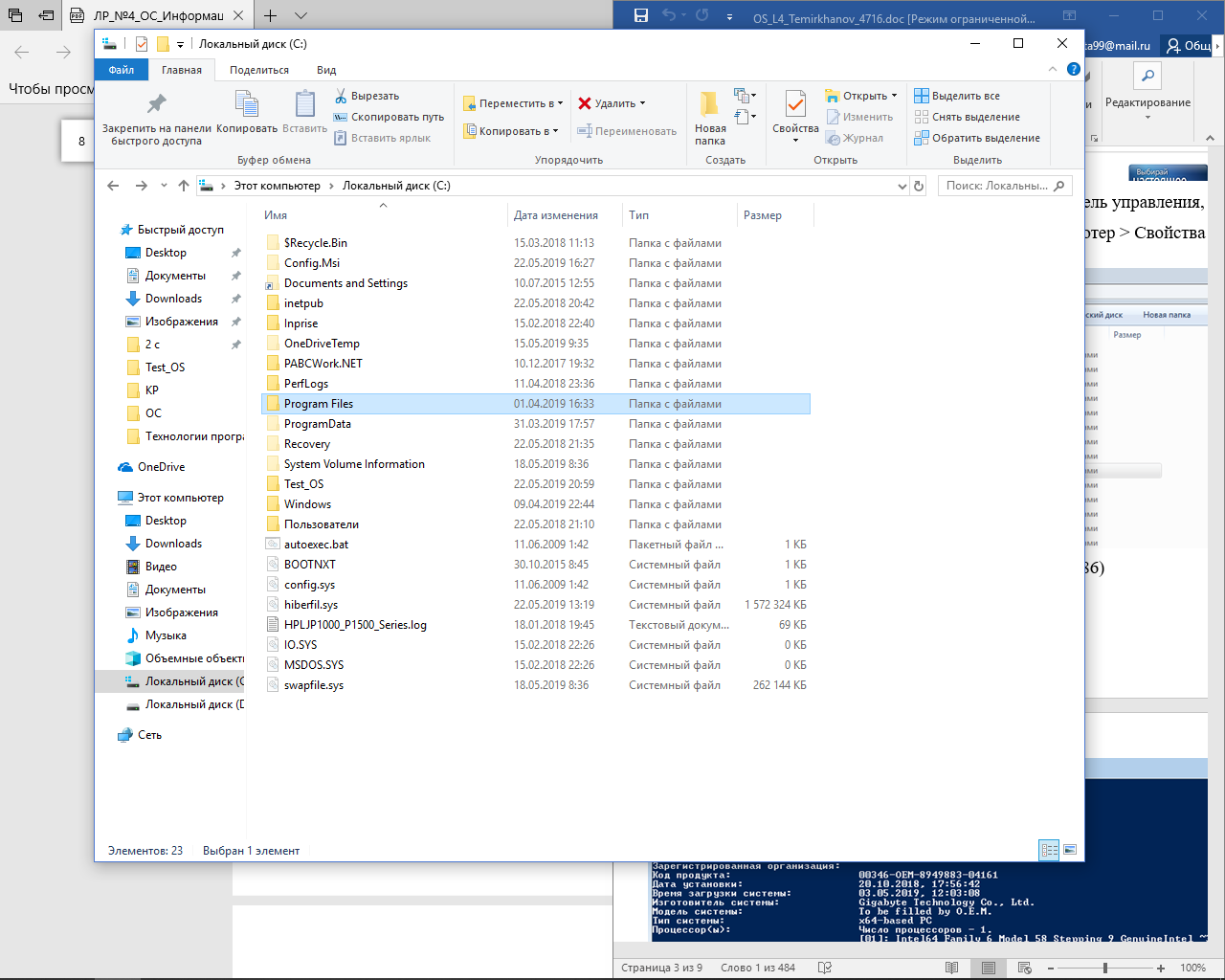1225x980 pixels.
Task: Create a folder with Новая папка
Action: pyautogui.click(x=710, y=119)
